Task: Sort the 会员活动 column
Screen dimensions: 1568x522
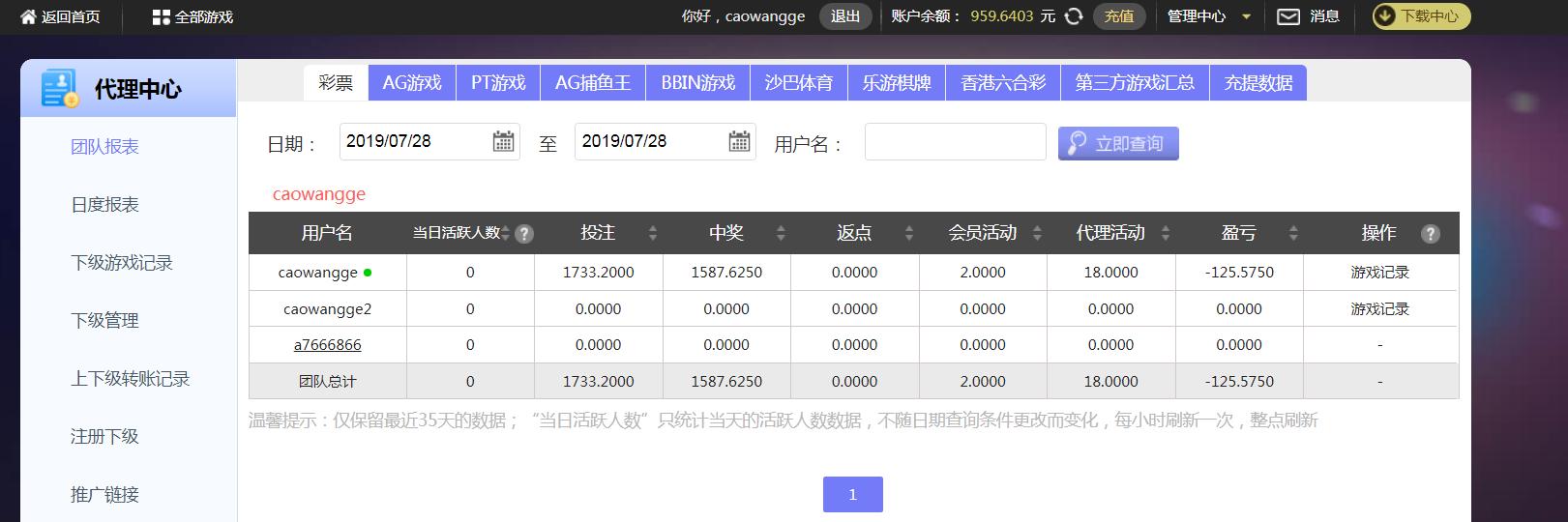Action: tap(1037, 233)
